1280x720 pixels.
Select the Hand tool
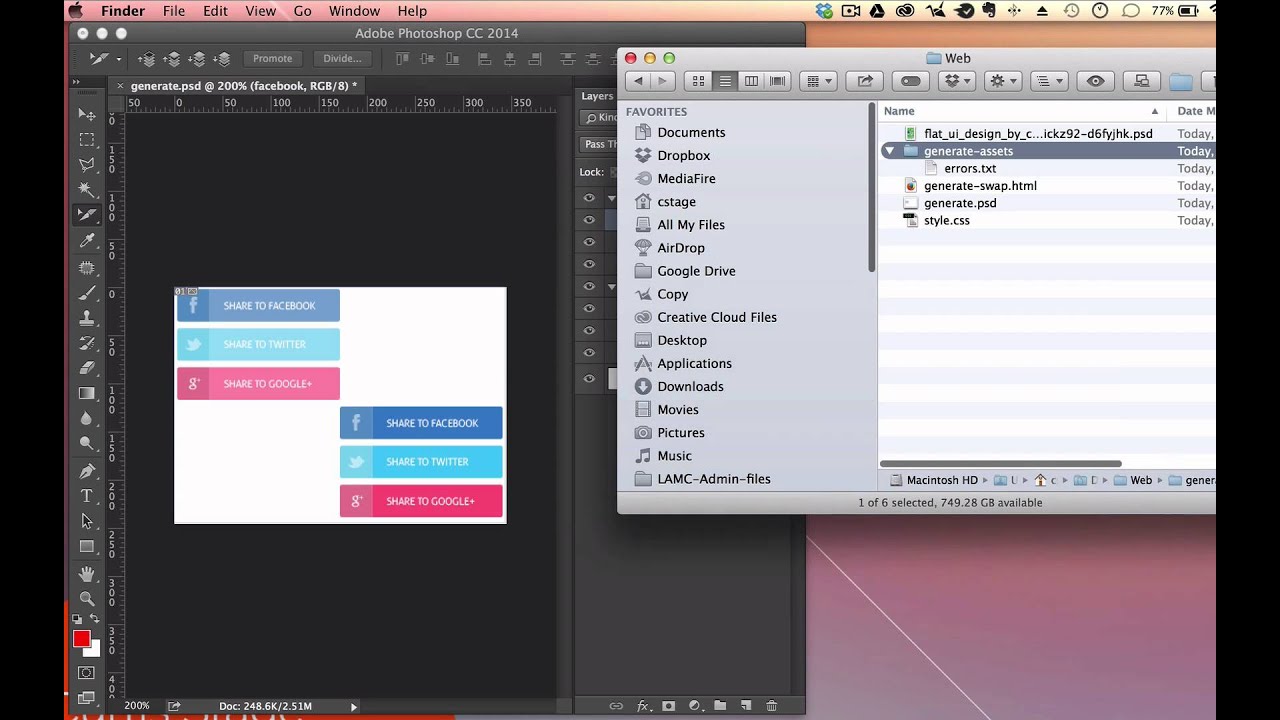(x=87, y=574)
